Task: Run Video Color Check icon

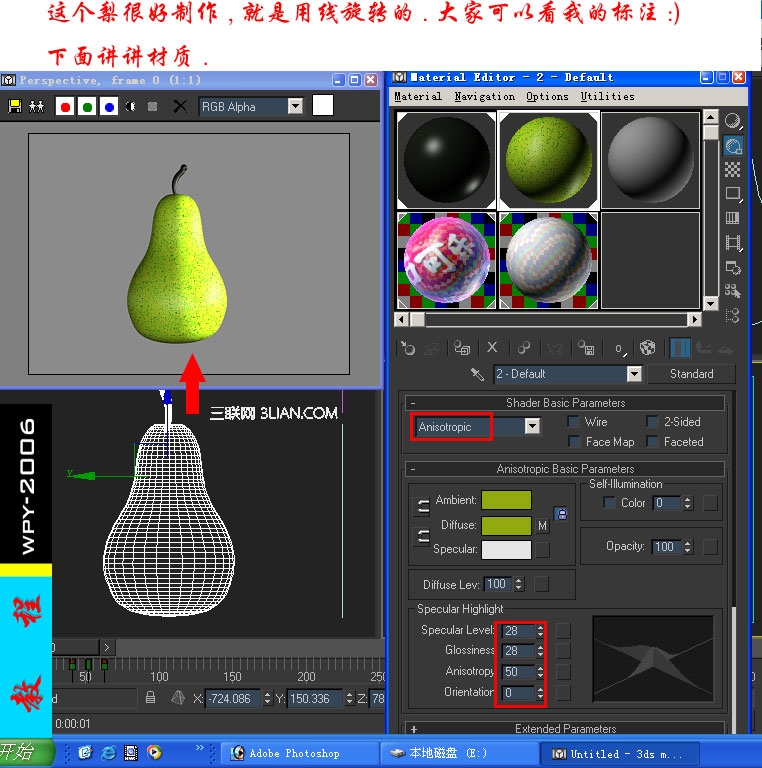Action: pos(733,218)
